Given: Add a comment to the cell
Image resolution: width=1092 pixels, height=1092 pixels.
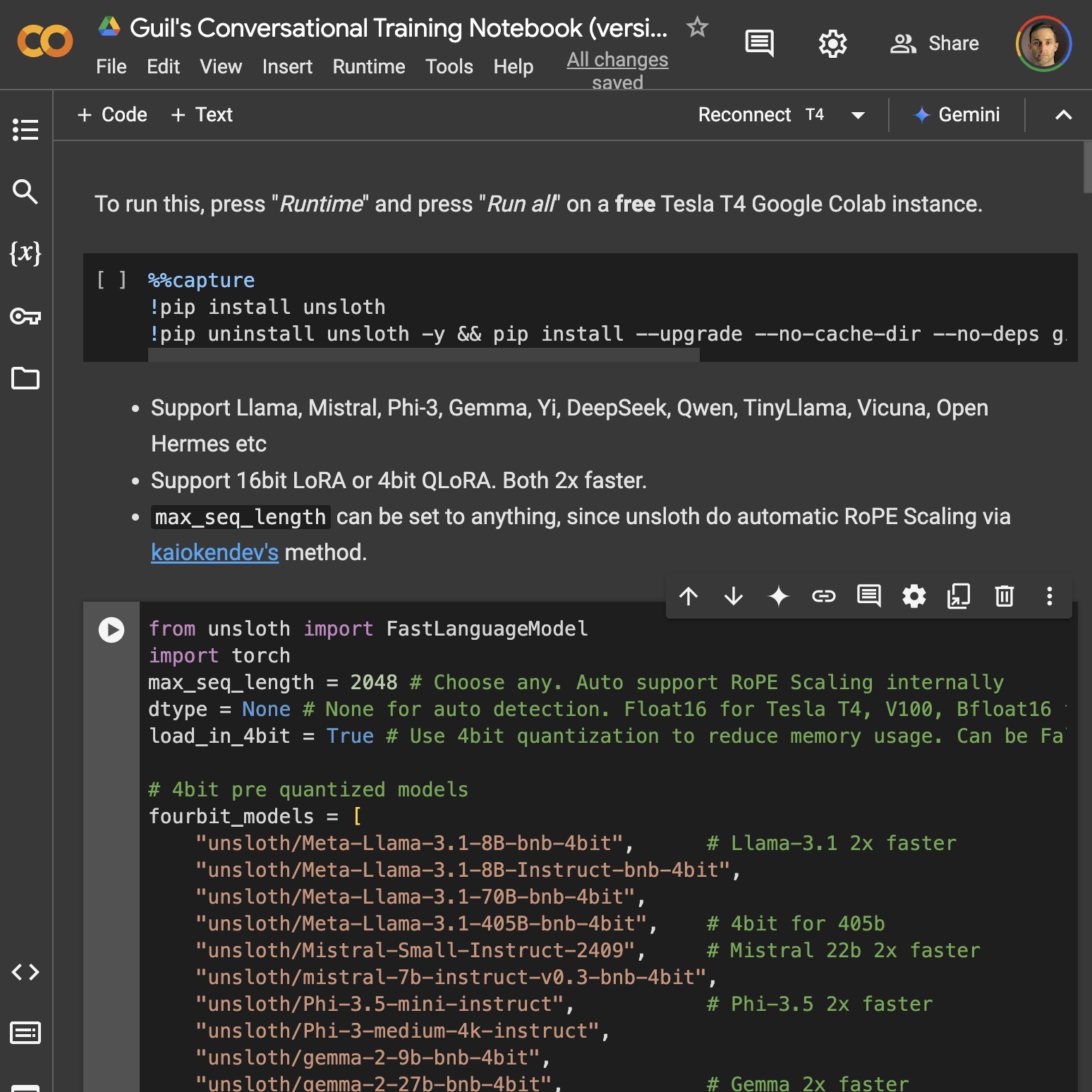Looking at the screenshot, I should point(869,596).
